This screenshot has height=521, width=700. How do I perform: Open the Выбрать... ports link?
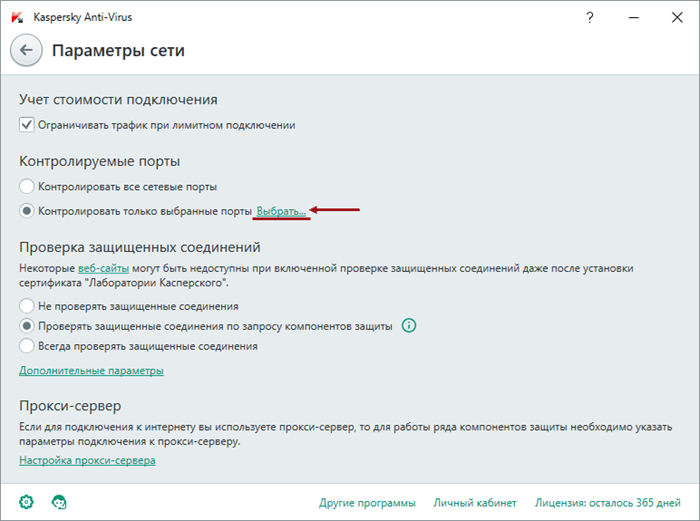coord(281,211)
